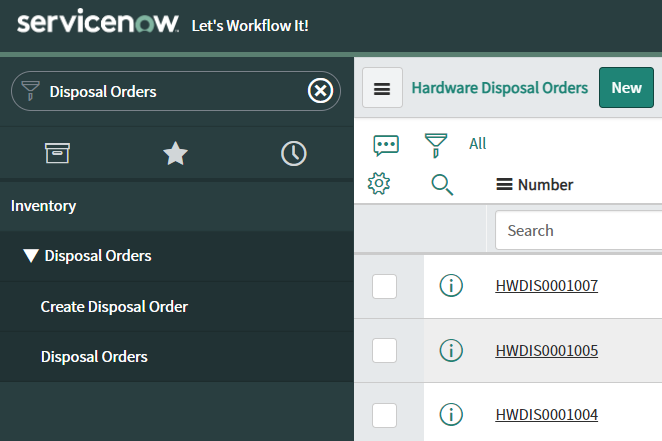Viewport: 662px width, 441px height.
Task: Check the HWDIS0001007 row checkbox
Action: [x=384, y=286]
